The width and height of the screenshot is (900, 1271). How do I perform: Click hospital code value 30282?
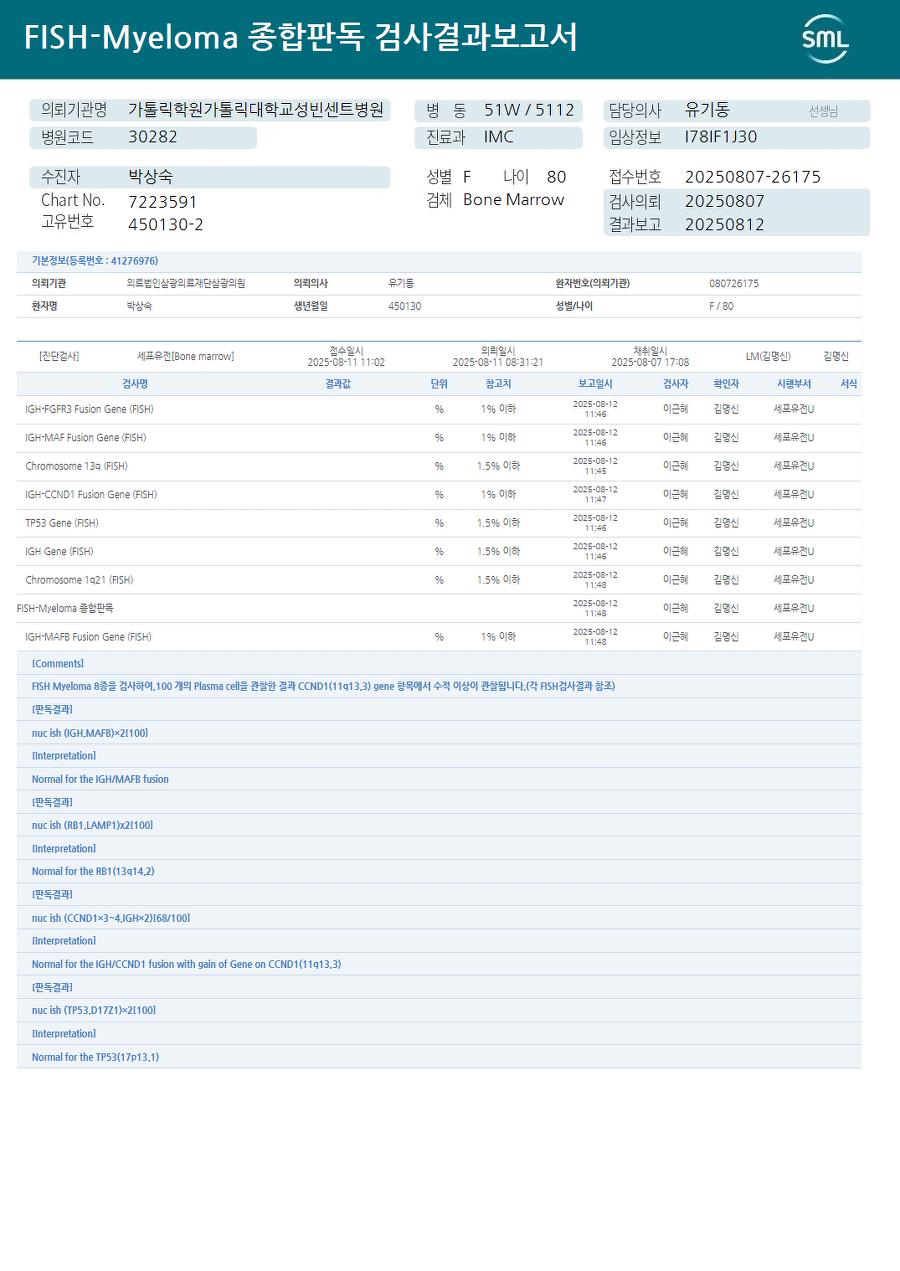(x=153, y=137)
